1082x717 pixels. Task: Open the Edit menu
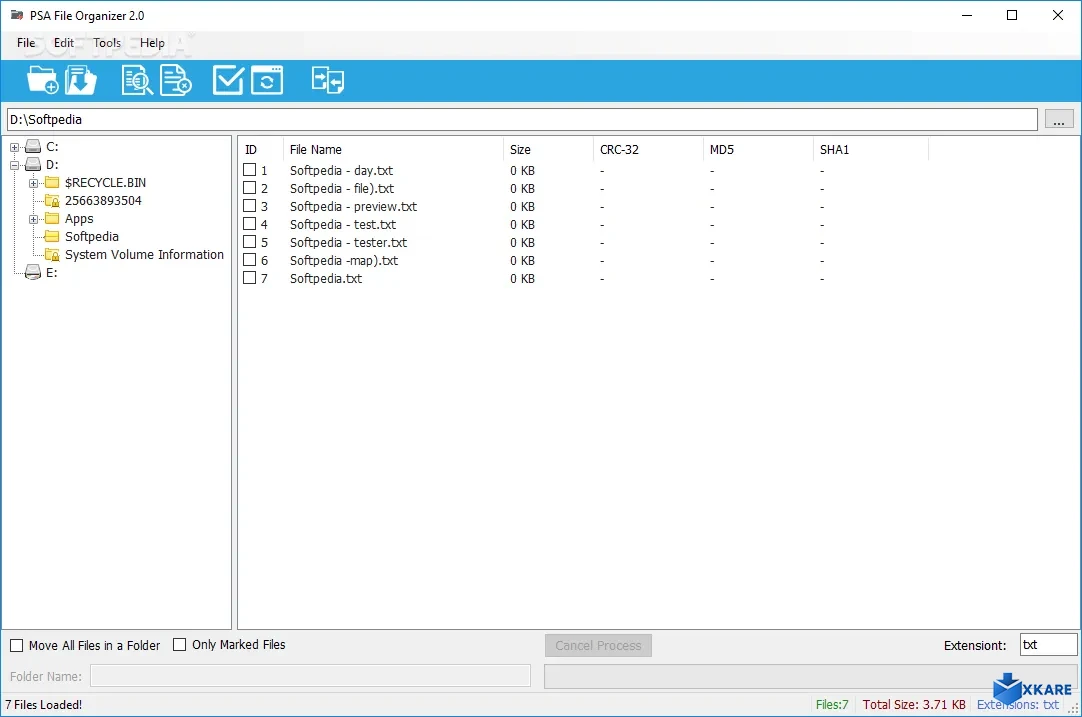coord(63,43)
